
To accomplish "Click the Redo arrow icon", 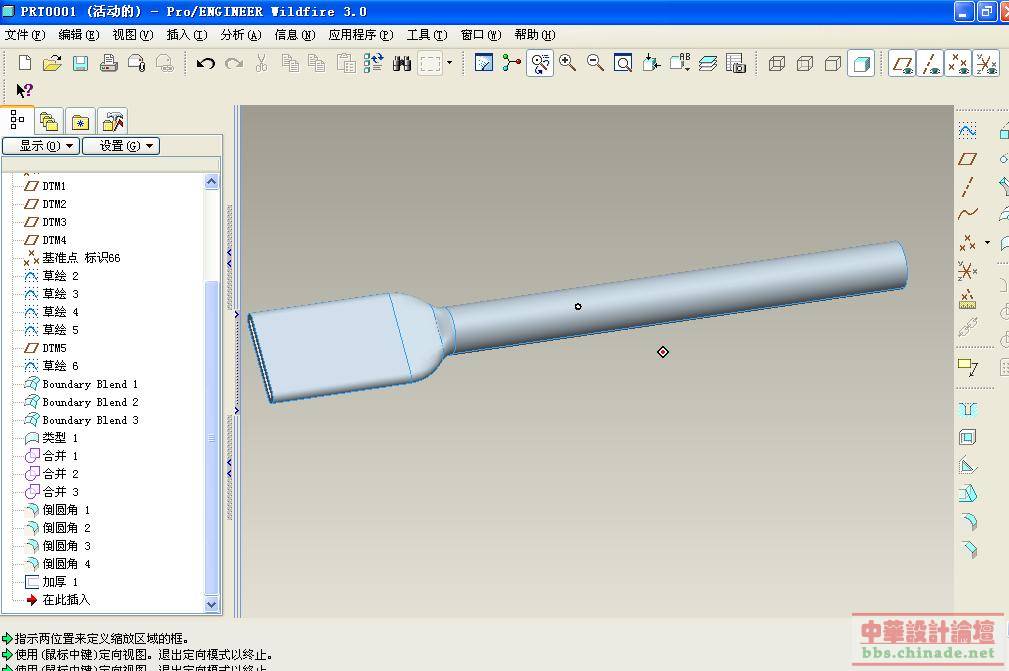I will [x=234, y=63].
